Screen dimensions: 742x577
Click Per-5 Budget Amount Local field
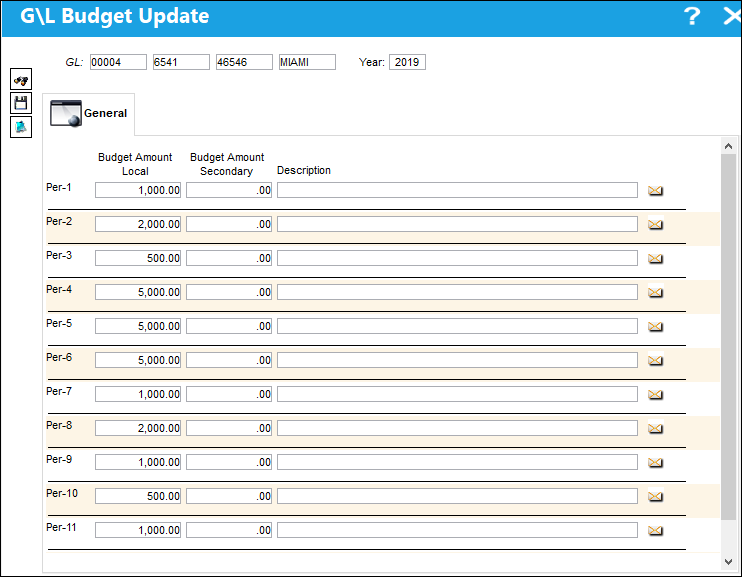tap(138, 327)
